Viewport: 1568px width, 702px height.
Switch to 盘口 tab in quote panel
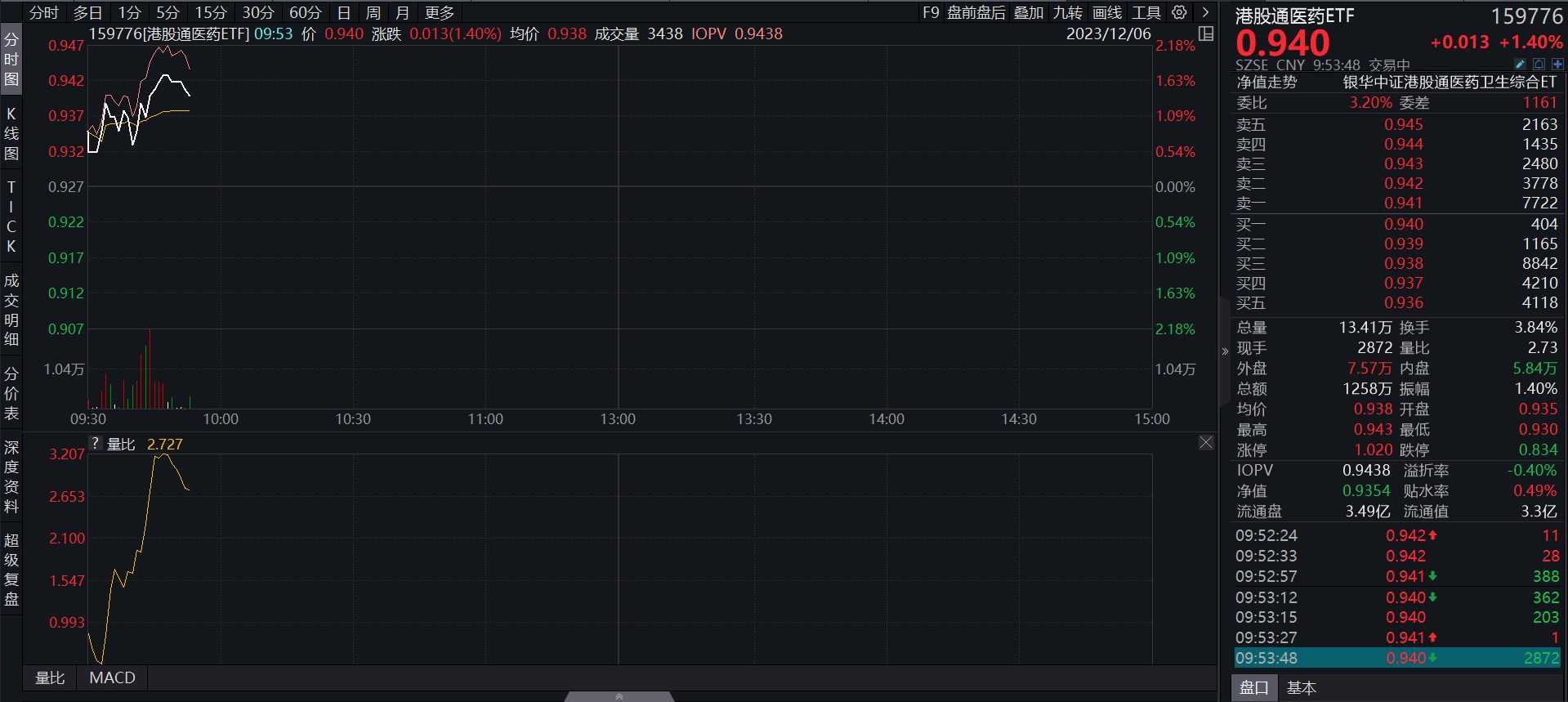pos(1254,687)
